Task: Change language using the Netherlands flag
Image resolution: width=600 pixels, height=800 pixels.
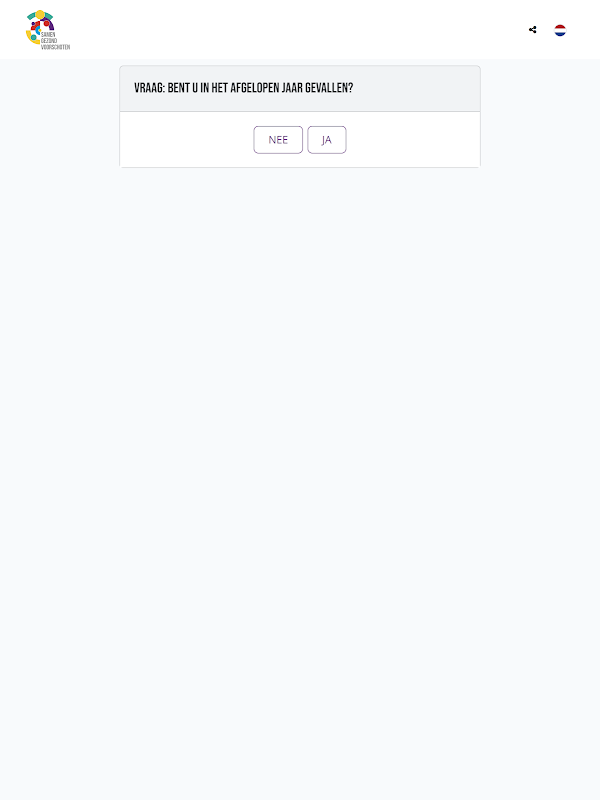Action: tap(560, 30)
